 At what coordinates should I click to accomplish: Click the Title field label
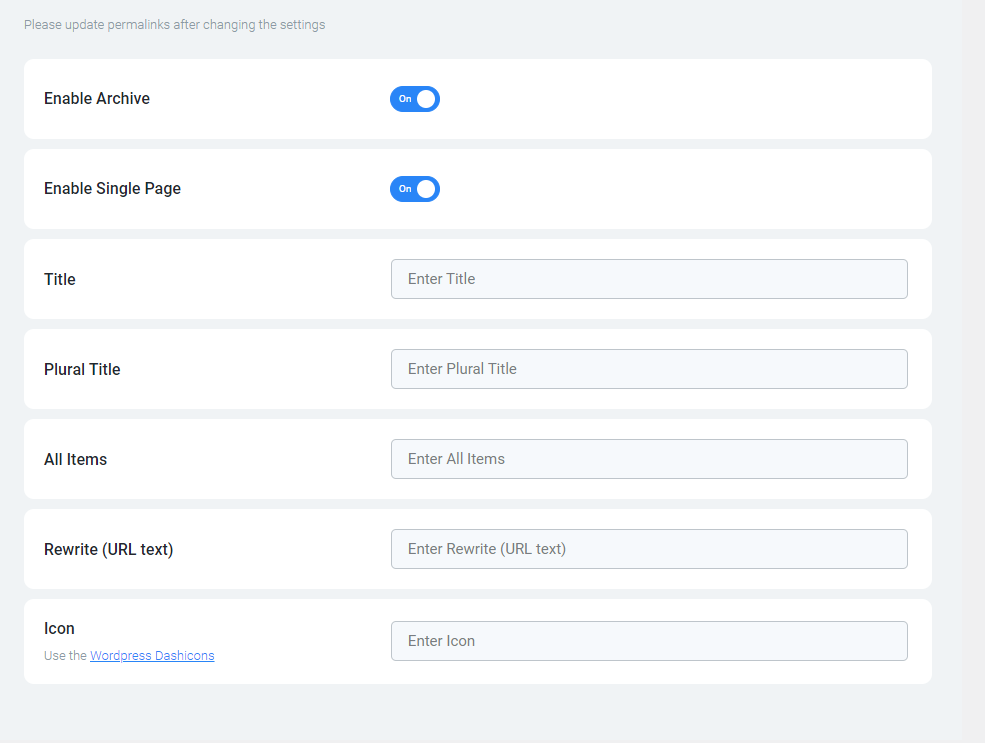coord(60,279)
